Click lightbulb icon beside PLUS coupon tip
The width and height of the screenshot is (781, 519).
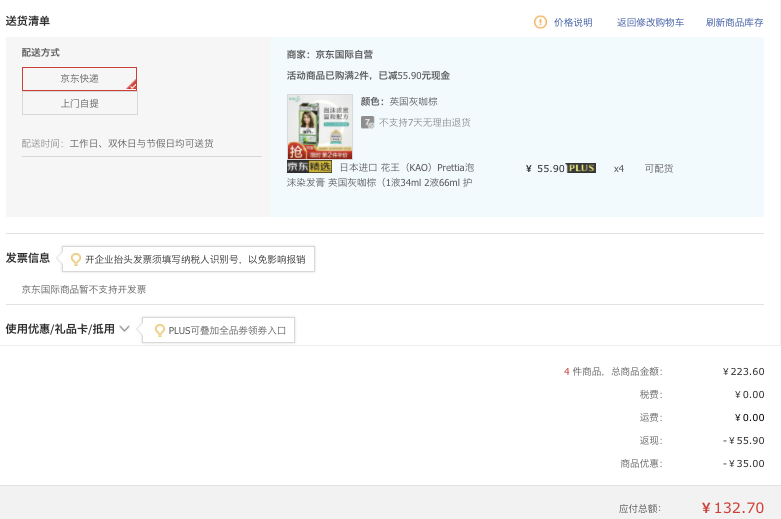tap(159, 330)
